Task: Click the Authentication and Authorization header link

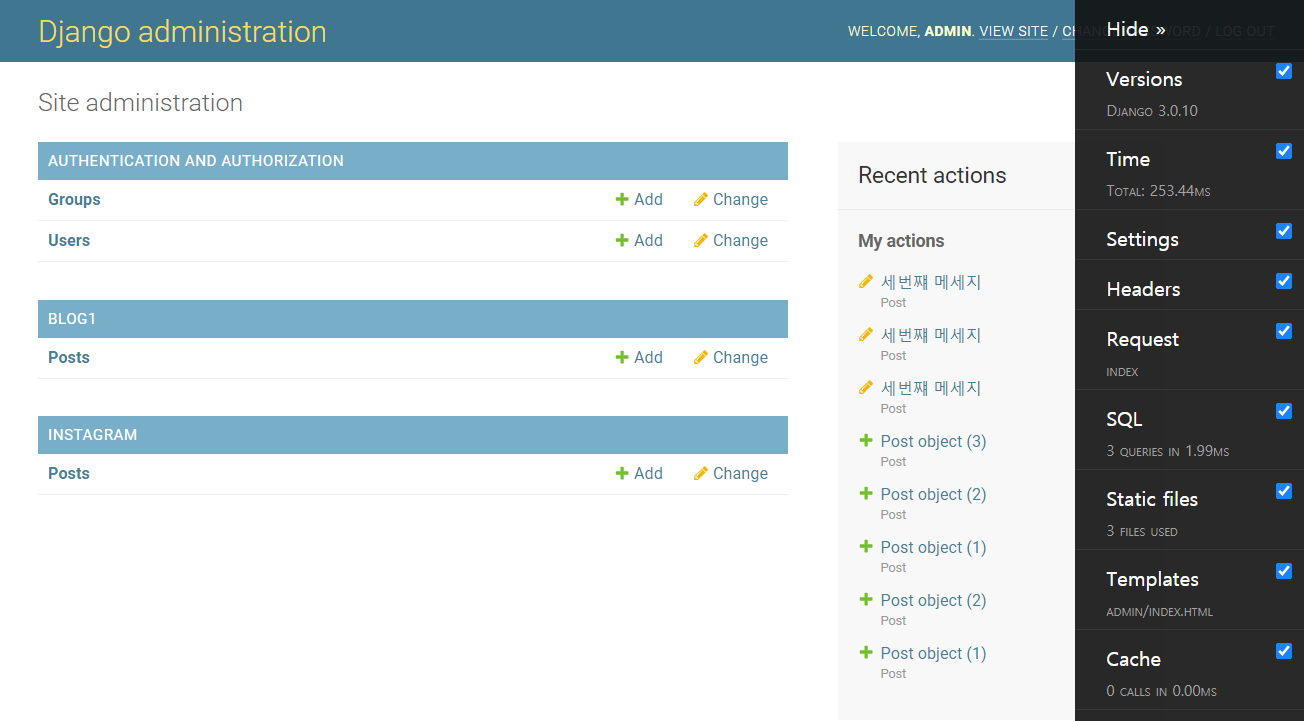Action: tap(196, 161)
